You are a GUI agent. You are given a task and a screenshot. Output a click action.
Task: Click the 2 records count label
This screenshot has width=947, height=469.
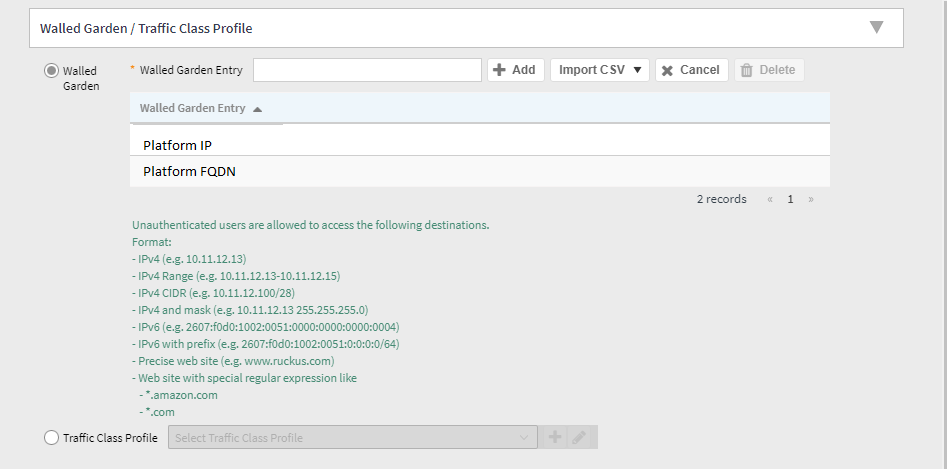pos(721,199)
